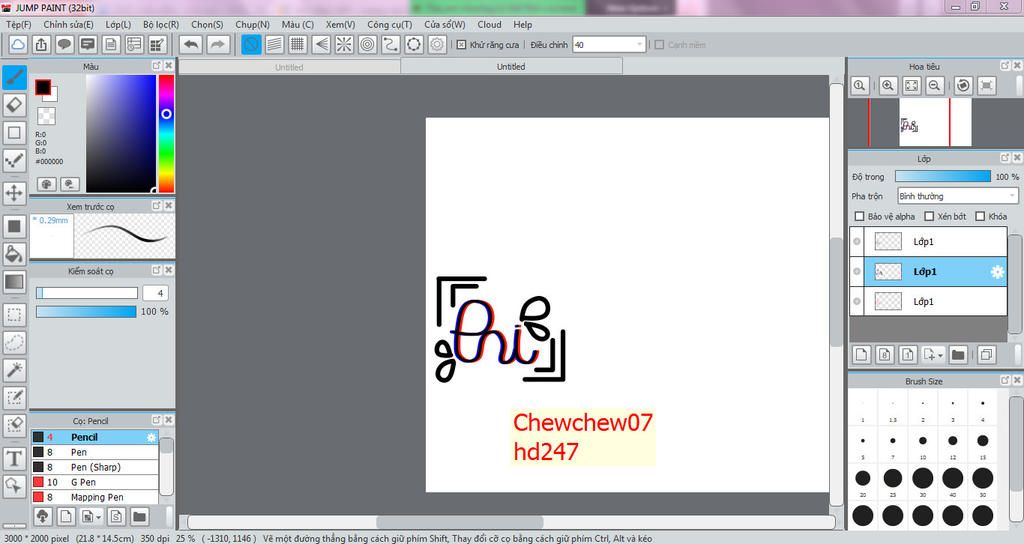The height and width of the screenshot is (544, 1024).
Task: Undock the Hoa tiêu navigator panel
Action: tap(1005, 65)
